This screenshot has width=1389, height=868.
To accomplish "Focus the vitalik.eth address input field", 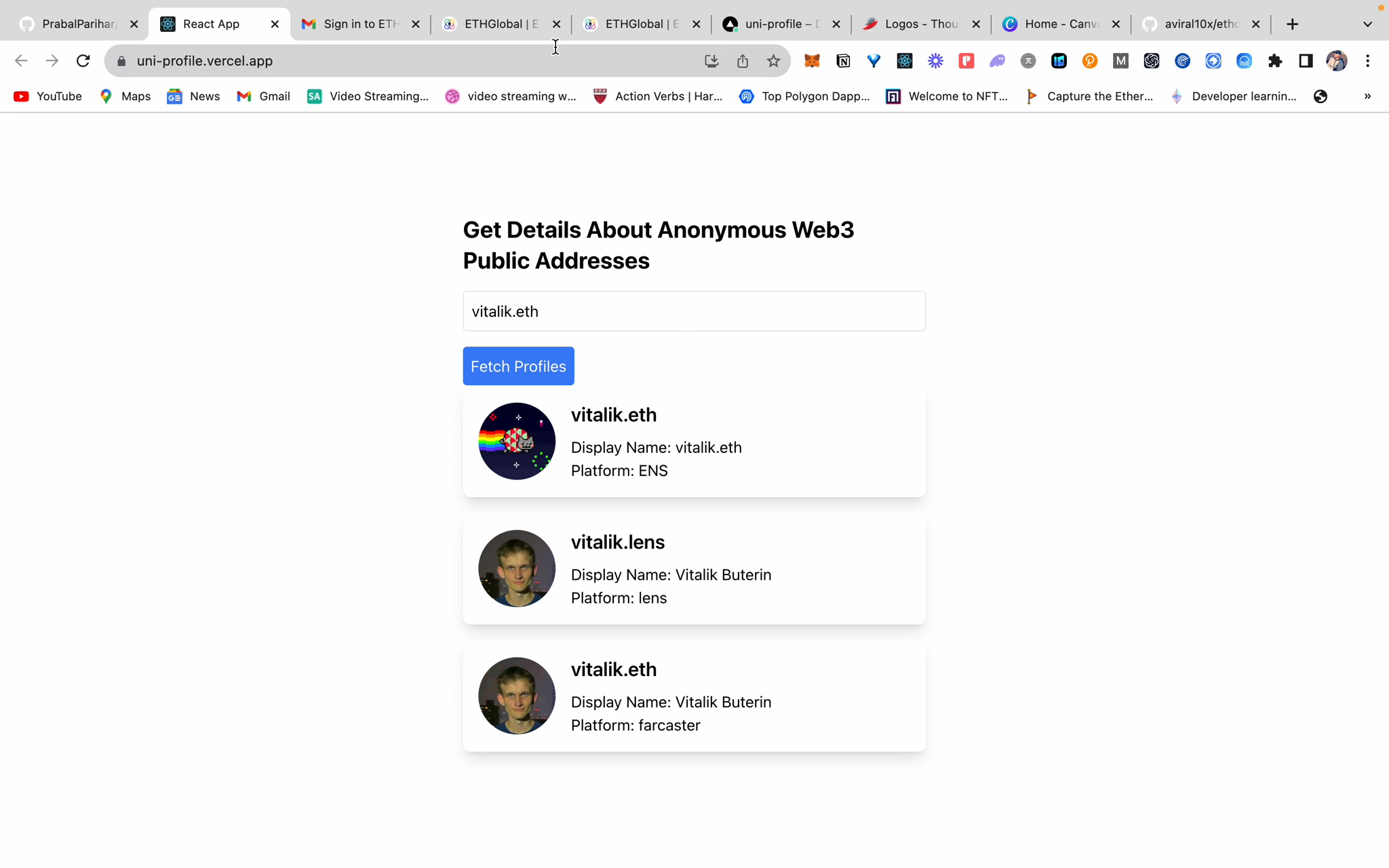I will (x=694, y=311).
